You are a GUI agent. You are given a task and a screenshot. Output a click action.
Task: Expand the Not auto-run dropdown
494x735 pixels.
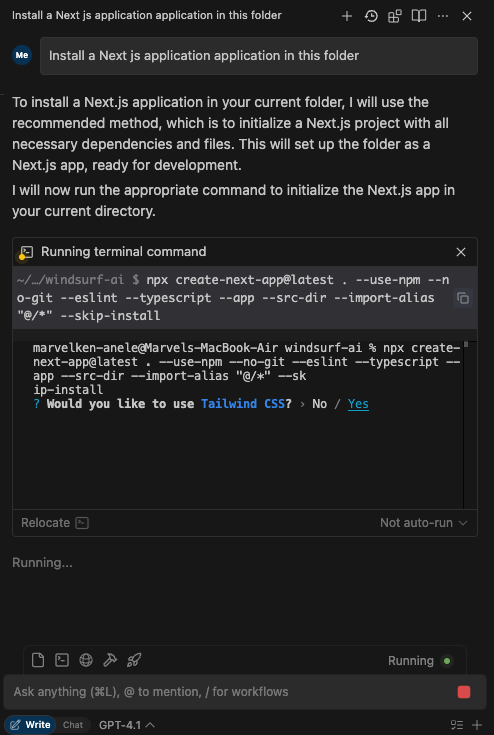[424, 523]
